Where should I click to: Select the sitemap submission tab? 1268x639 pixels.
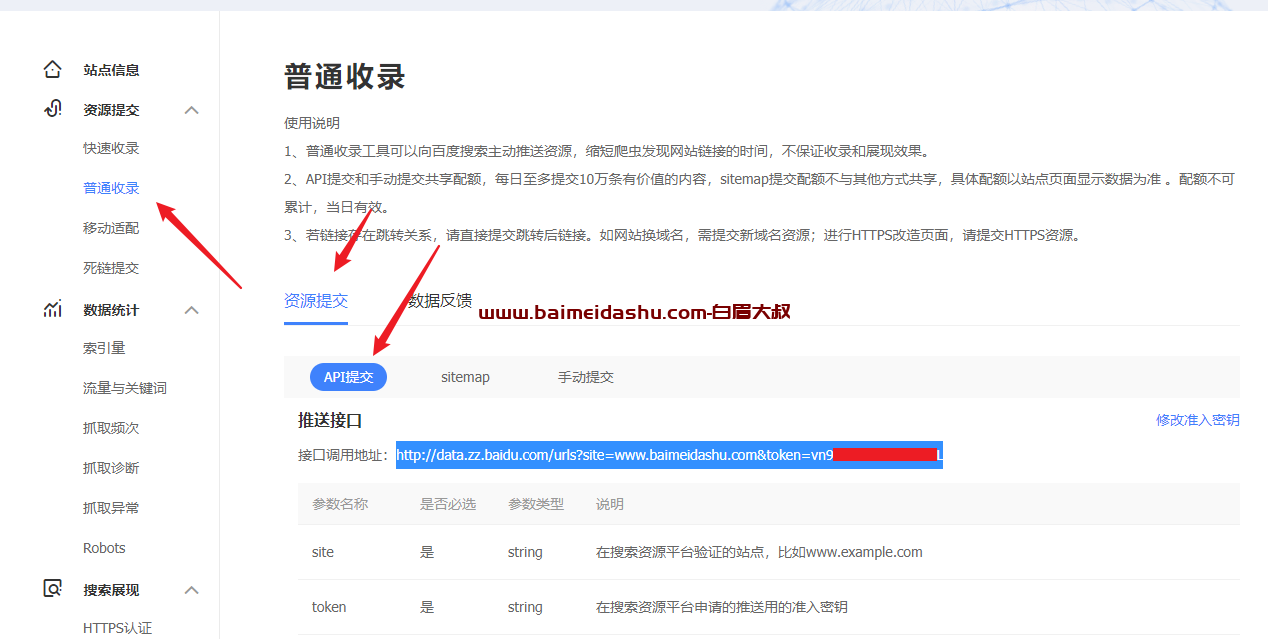(x=465, y=377)
